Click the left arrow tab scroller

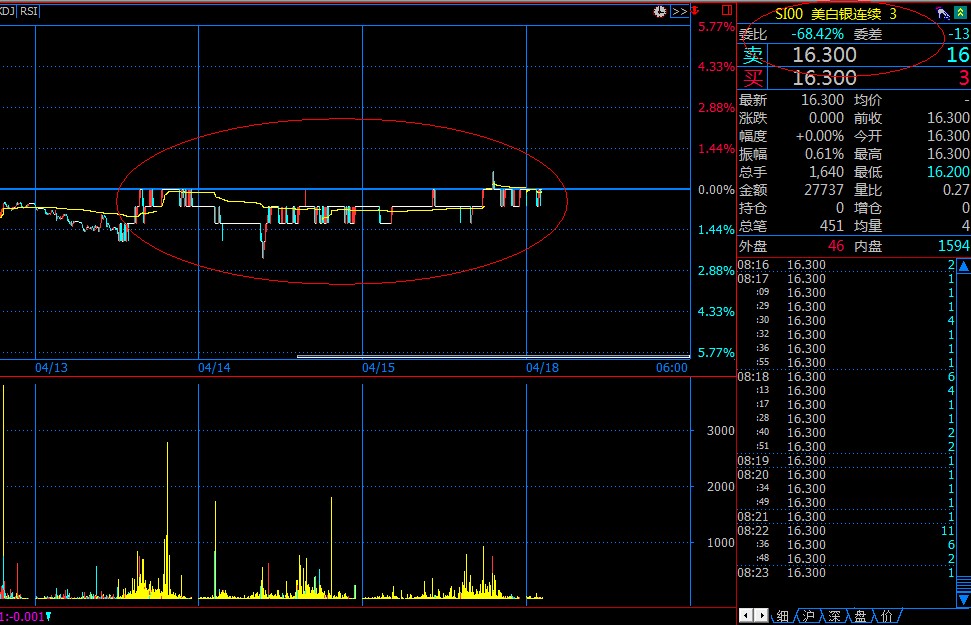[746, 616]
